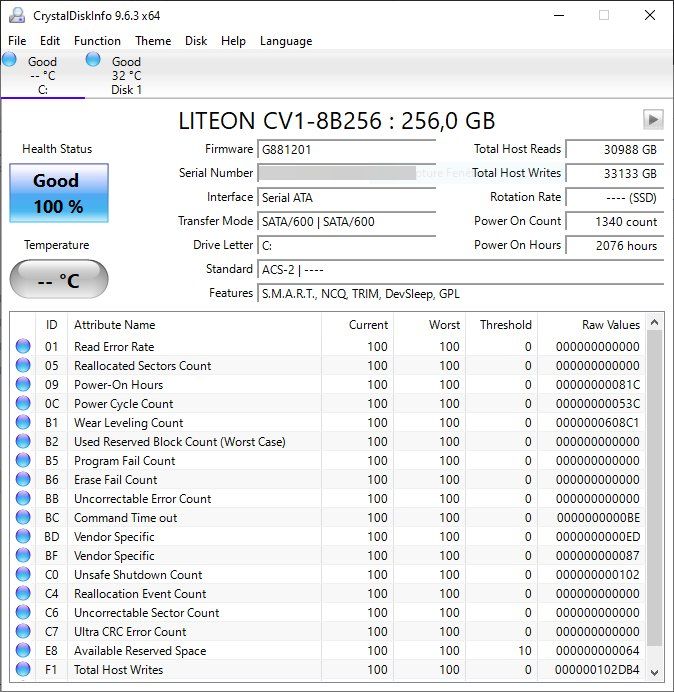Click status orb for Read Error Rate
This screenshot has height=692, width=674.
pyautogui.click(x=23, y=346)
